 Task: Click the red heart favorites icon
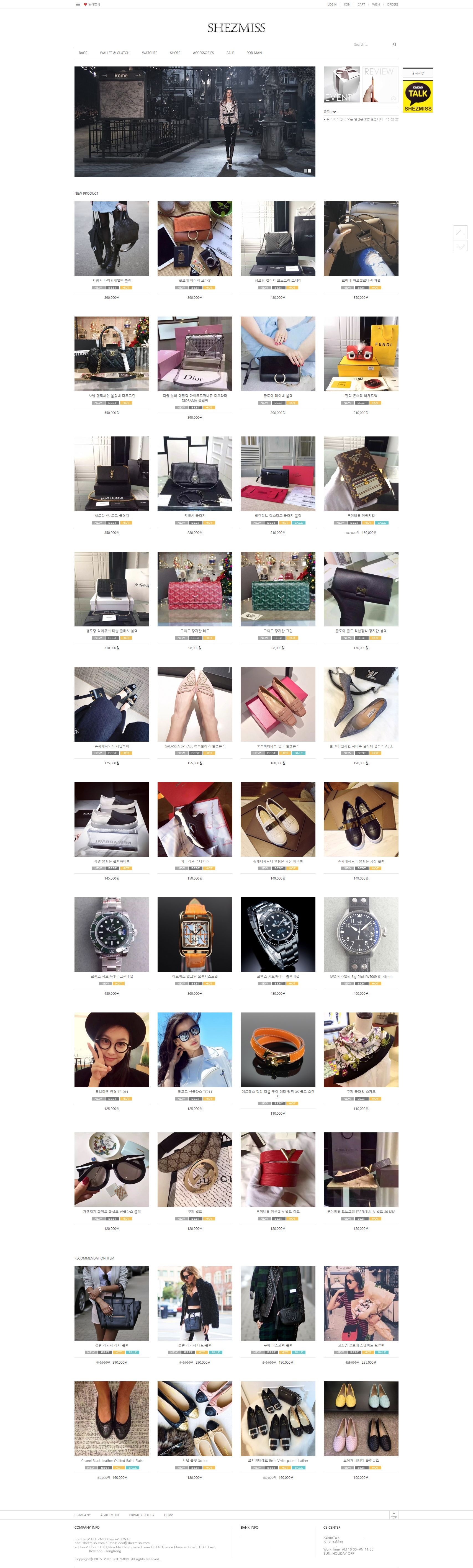pos(85,4)
